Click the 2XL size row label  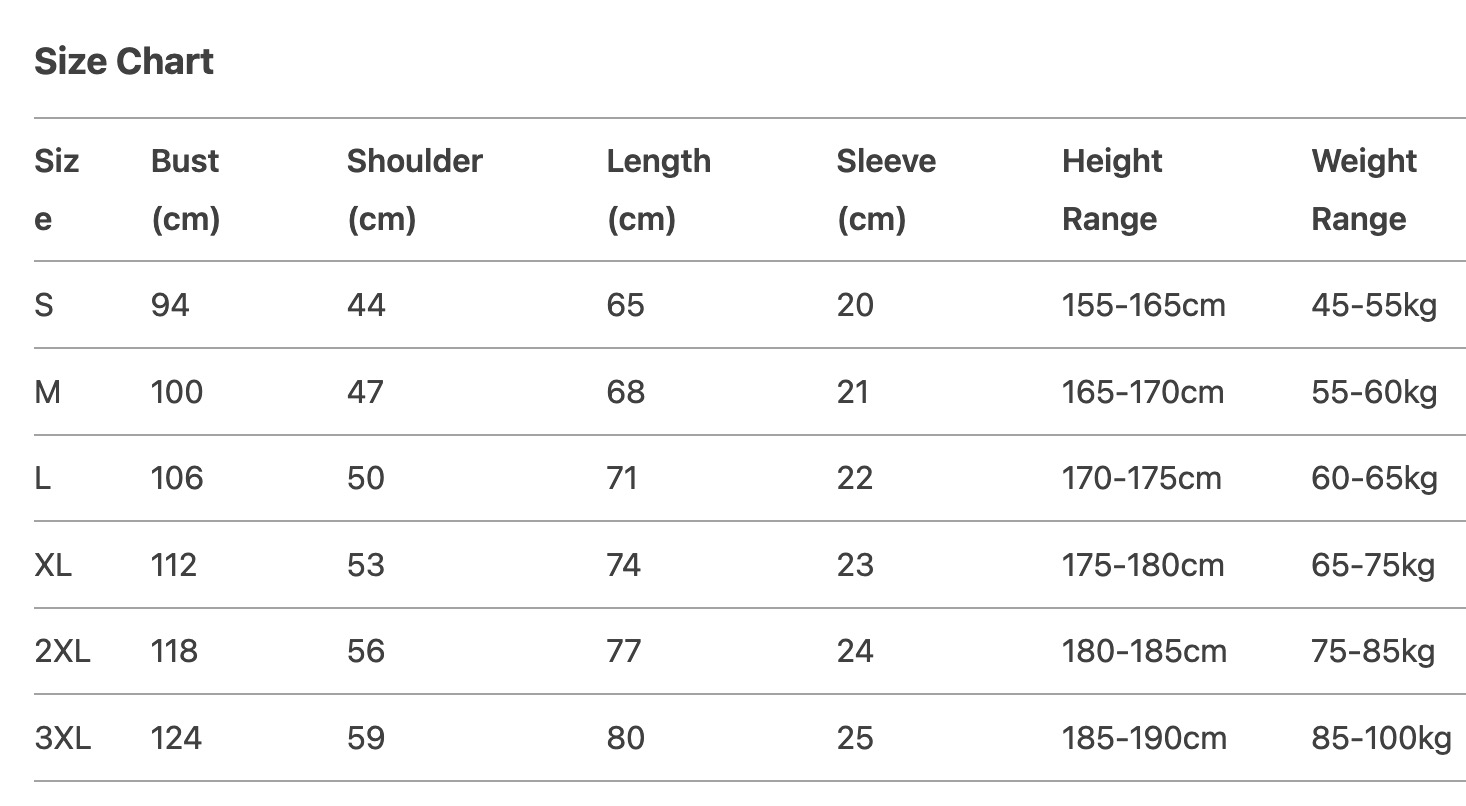click(x=62, y=652)
